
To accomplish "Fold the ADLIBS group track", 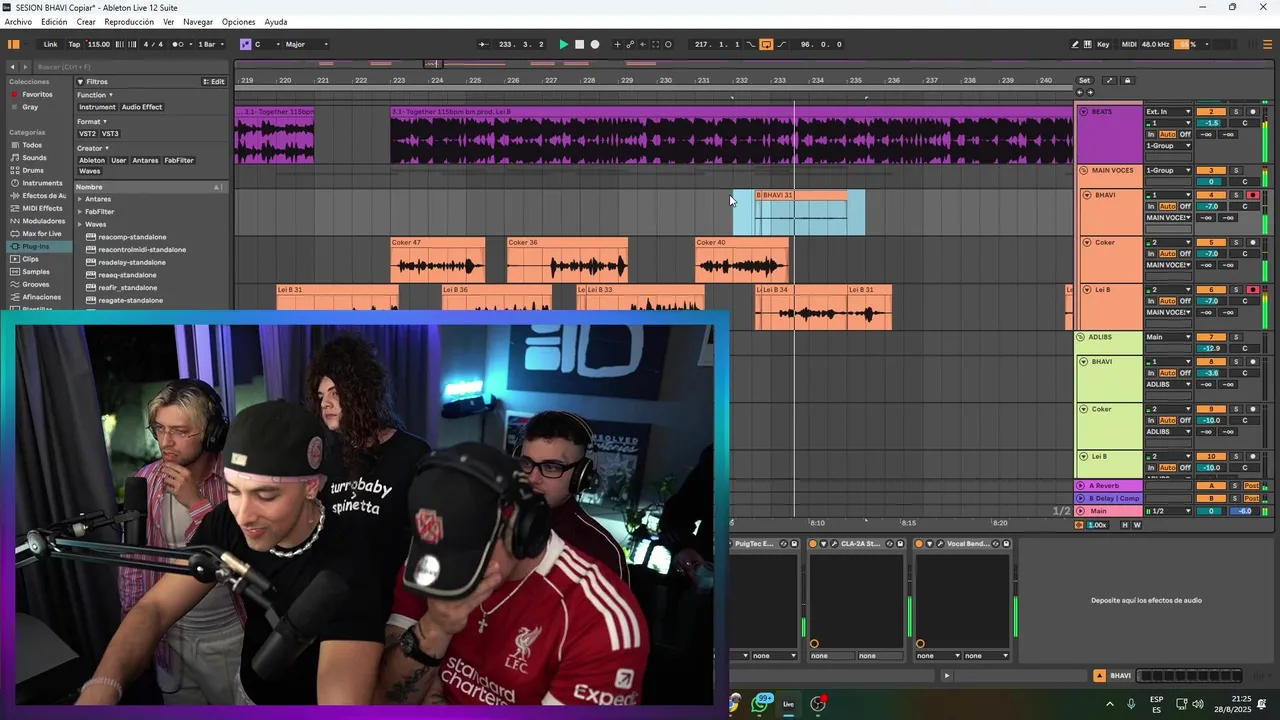I will 1081,337.
